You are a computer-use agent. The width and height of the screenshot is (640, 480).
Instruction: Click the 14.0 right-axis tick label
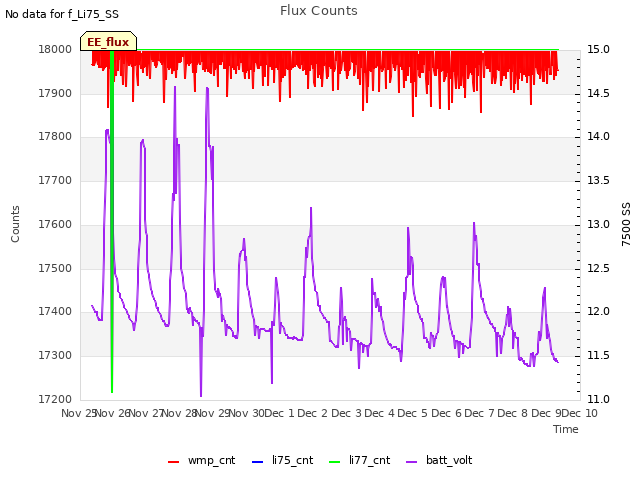[x=598, y=137]
